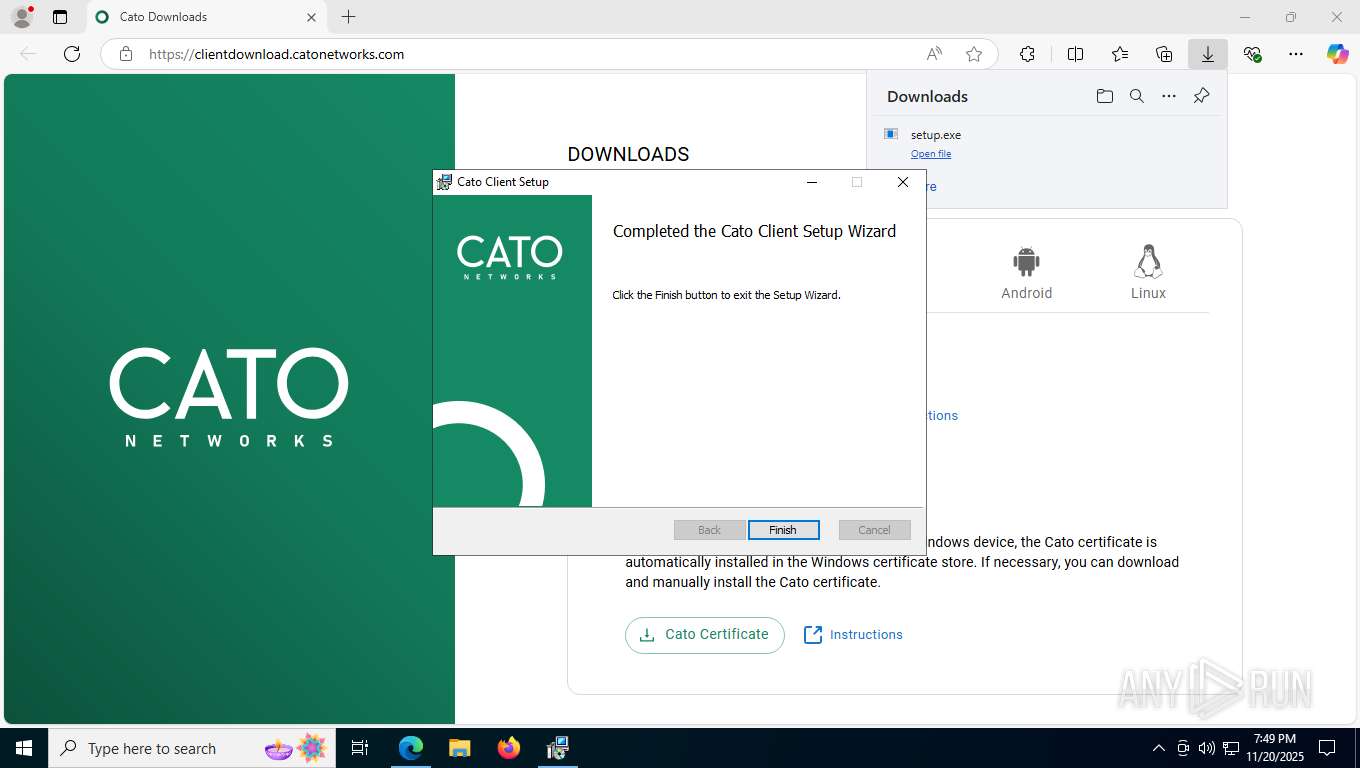Screen dimensions: 1360x768
Task: Select the Linux platform tab
Action: (x=1148, y=272)
